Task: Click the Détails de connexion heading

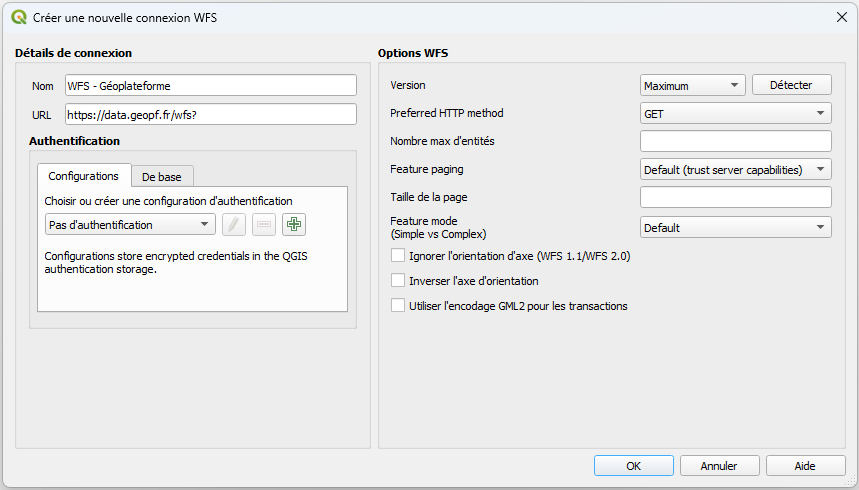Action: (73, 53)
